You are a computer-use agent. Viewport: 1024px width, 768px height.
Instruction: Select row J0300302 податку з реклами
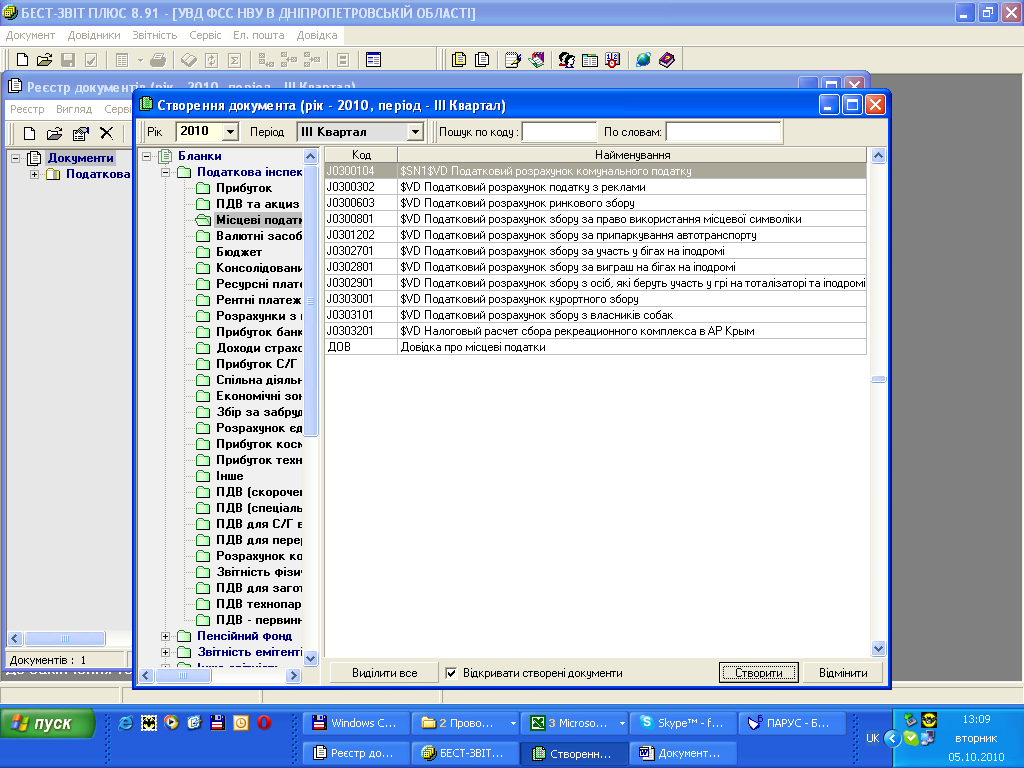[x=596, y=187]
